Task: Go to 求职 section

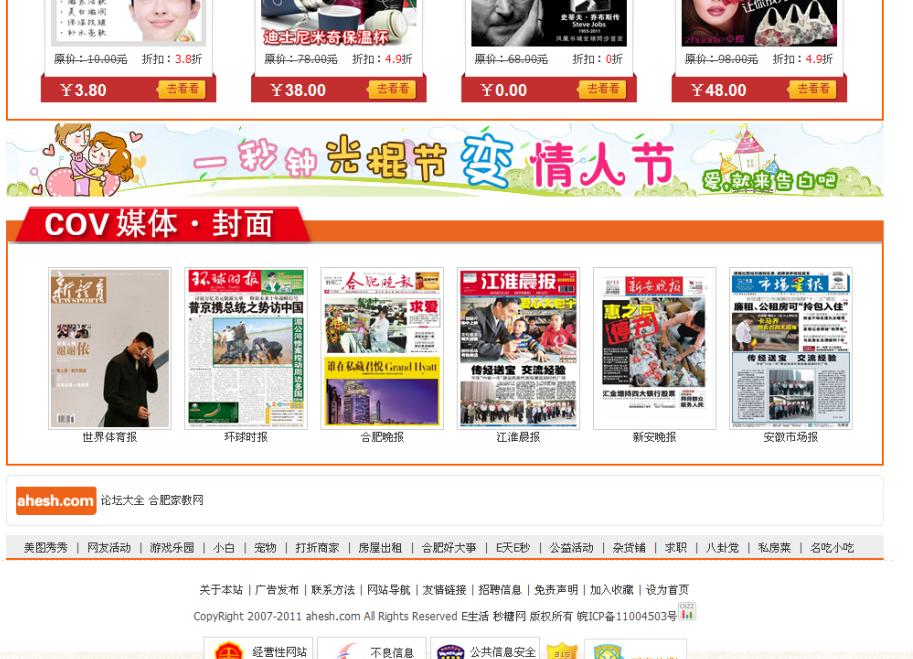Action: [675, 548]
